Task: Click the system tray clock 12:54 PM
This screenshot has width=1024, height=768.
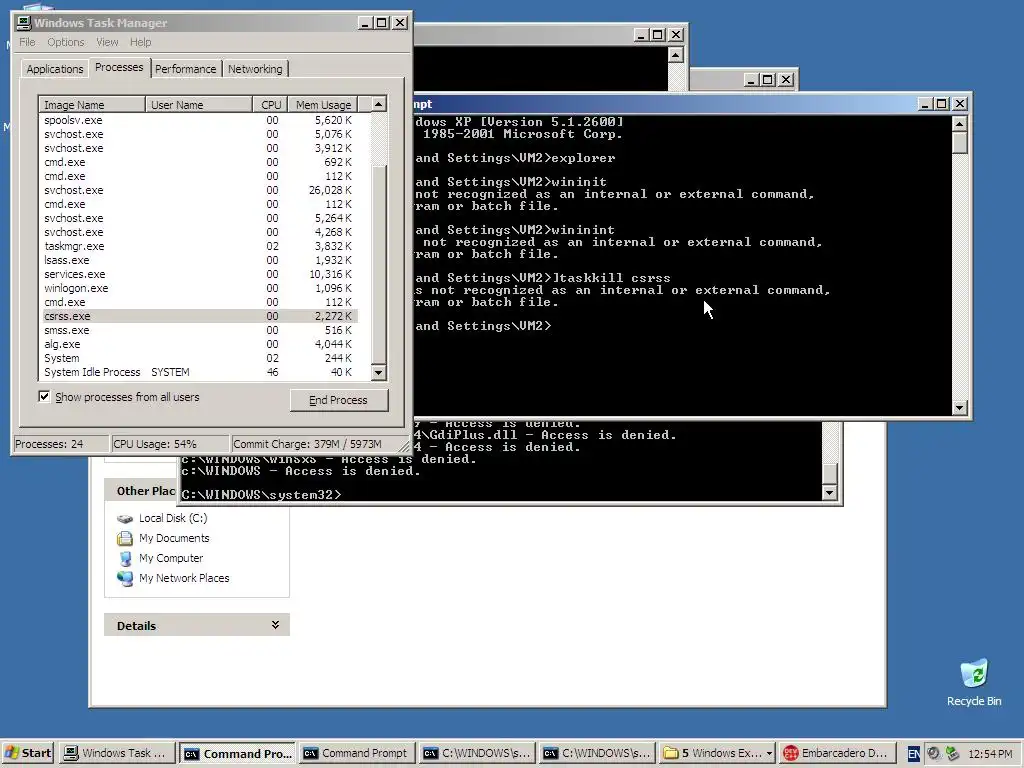Action: [x=990, y=754]
